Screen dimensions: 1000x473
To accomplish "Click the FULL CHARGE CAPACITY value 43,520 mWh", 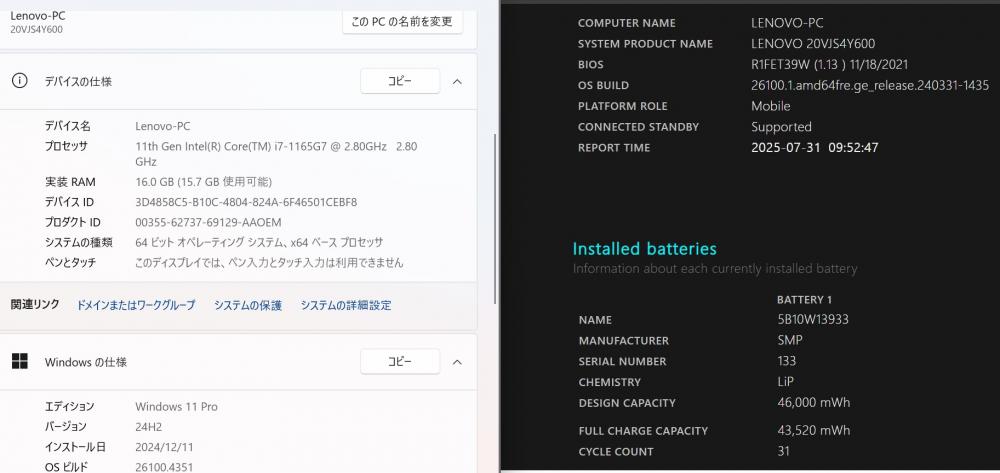I will coord(814,430).
